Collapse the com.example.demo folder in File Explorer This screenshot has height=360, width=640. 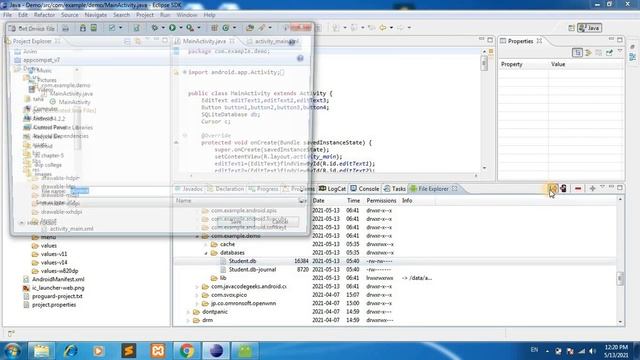click(x=197, y=236)
